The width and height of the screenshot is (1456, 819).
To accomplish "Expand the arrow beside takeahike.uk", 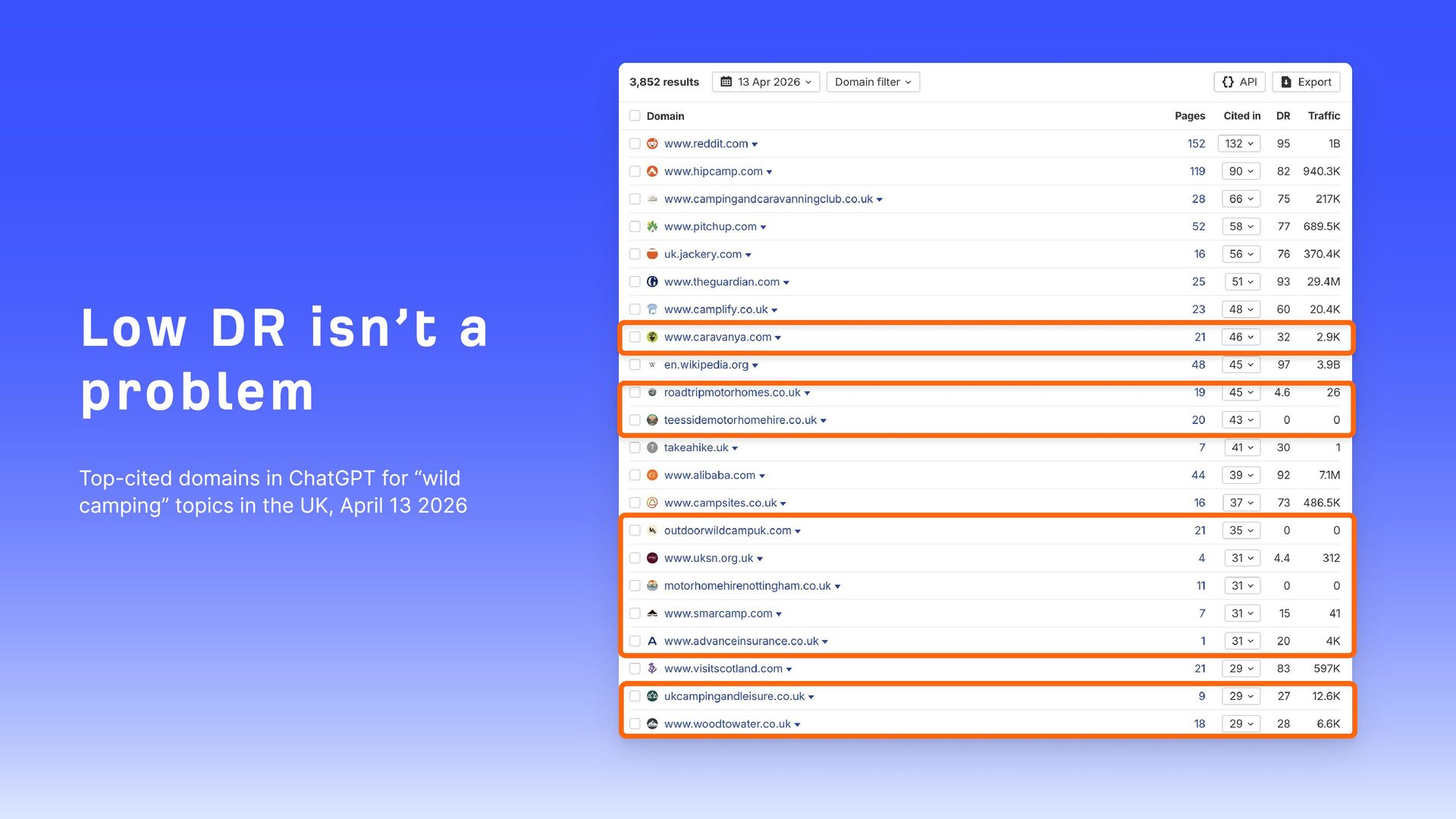I will tap(735, 448).
